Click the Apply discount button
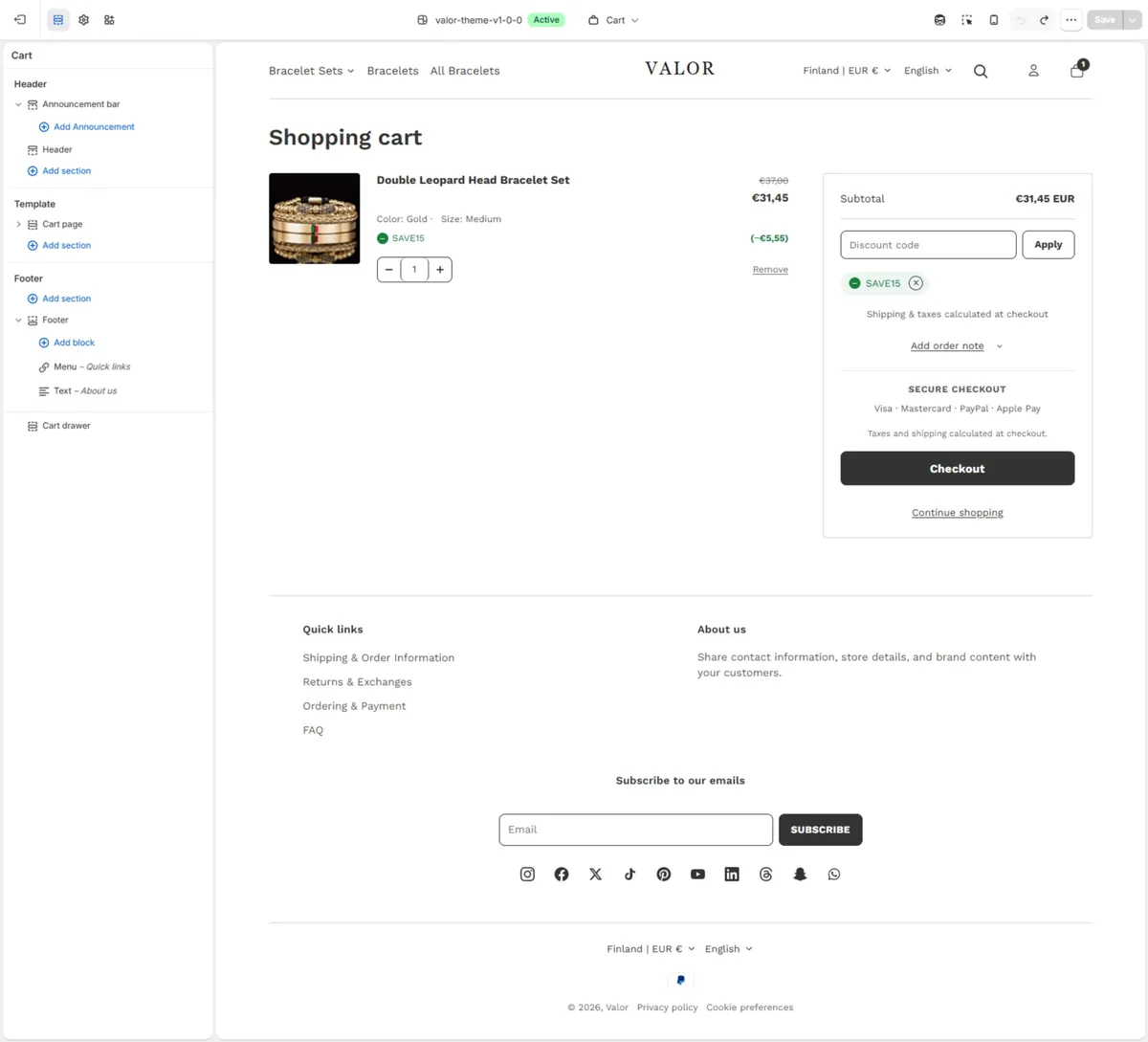Viewport: 1148px width, 1042px height. pos(1049,245)
